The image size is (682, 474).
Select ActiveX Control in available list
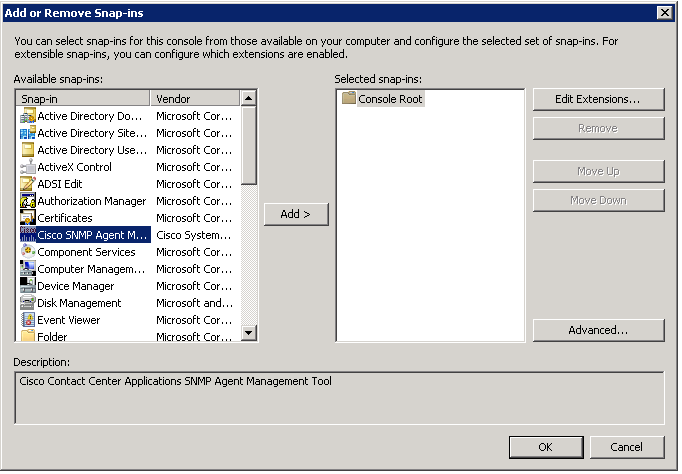[74, 167]
